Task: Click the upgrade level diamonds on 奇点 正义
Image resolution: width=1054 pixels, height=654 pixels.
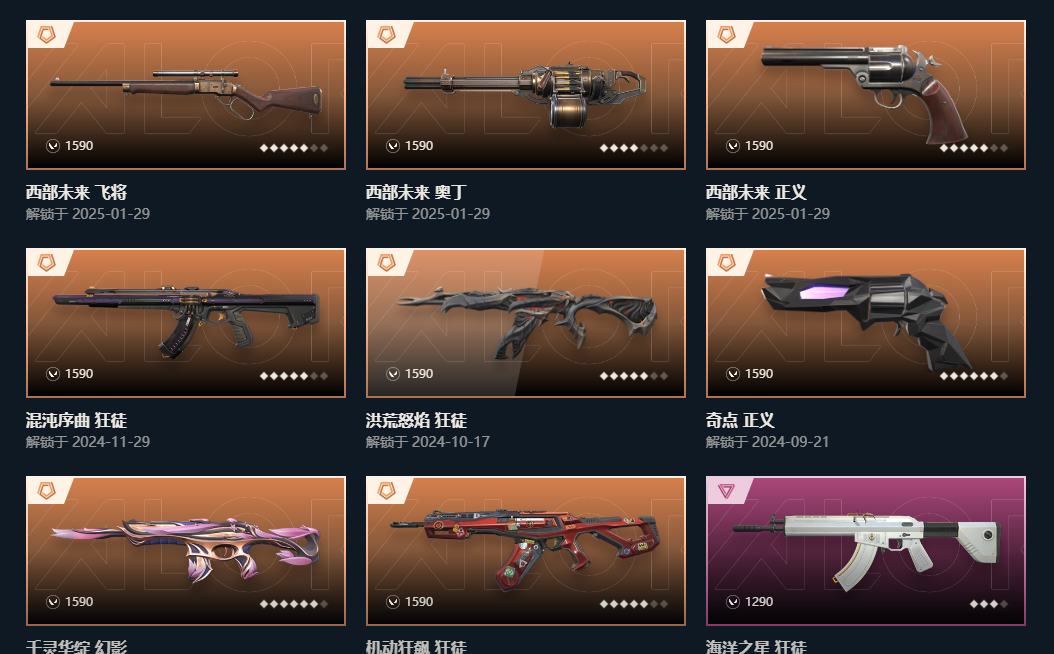Action: [973, 376]
